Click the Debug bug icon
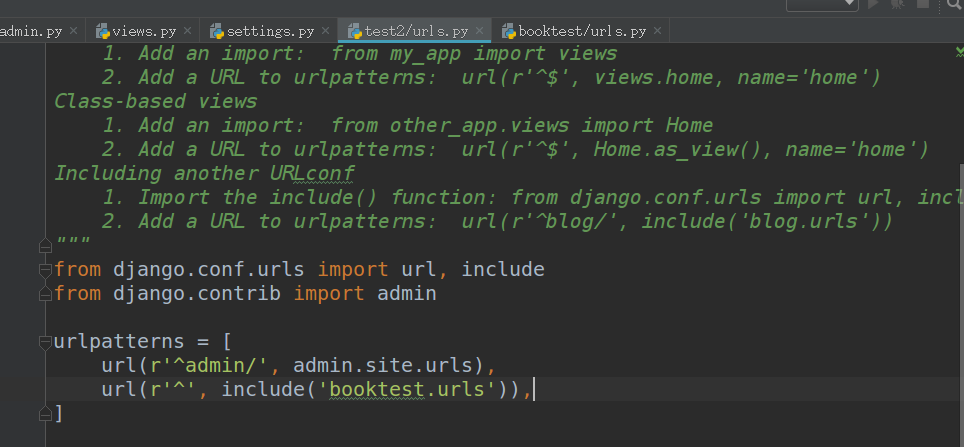Image resolution: width=964 pixels, height=447 pixels. pos(897,4)
